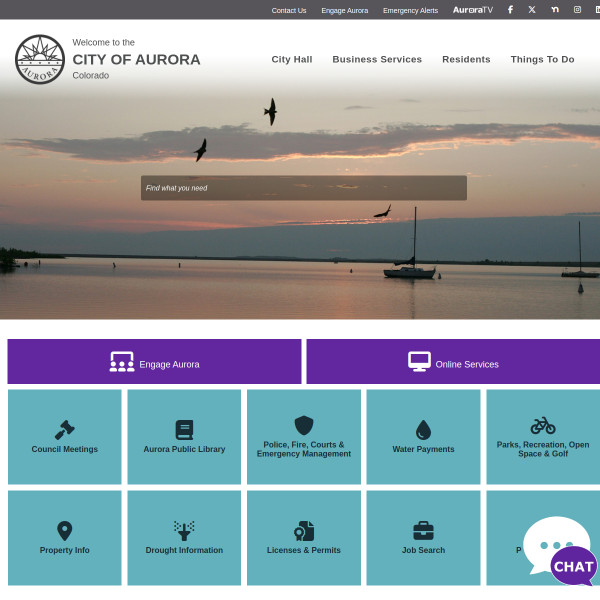Open the Nextdoor icon in top bar
This screenshot has height=600, width=600.
555,10
